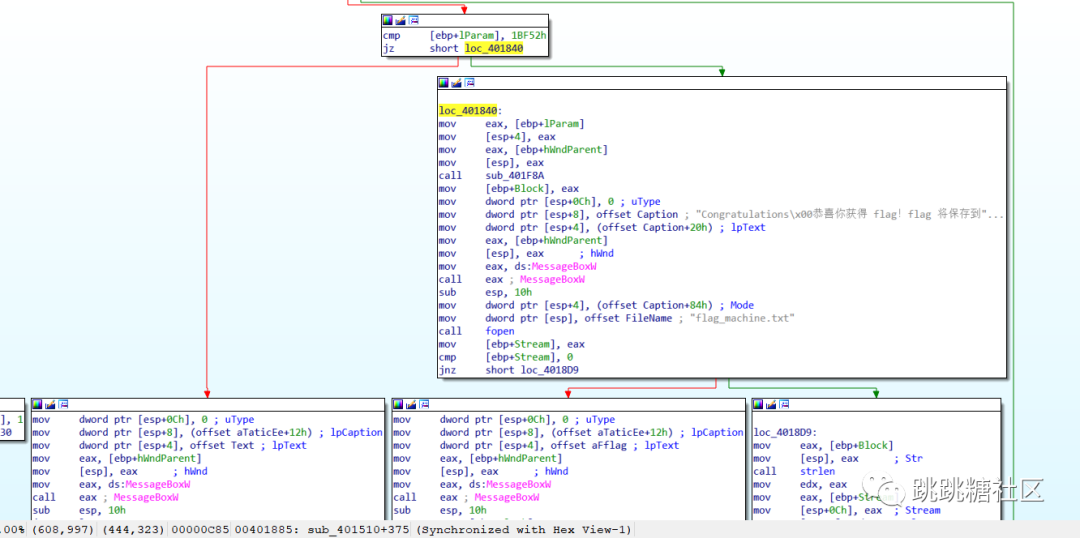Click the 'loc_401840:' label in the large block
Screen dimensions: 1080x538
[470, 111]
